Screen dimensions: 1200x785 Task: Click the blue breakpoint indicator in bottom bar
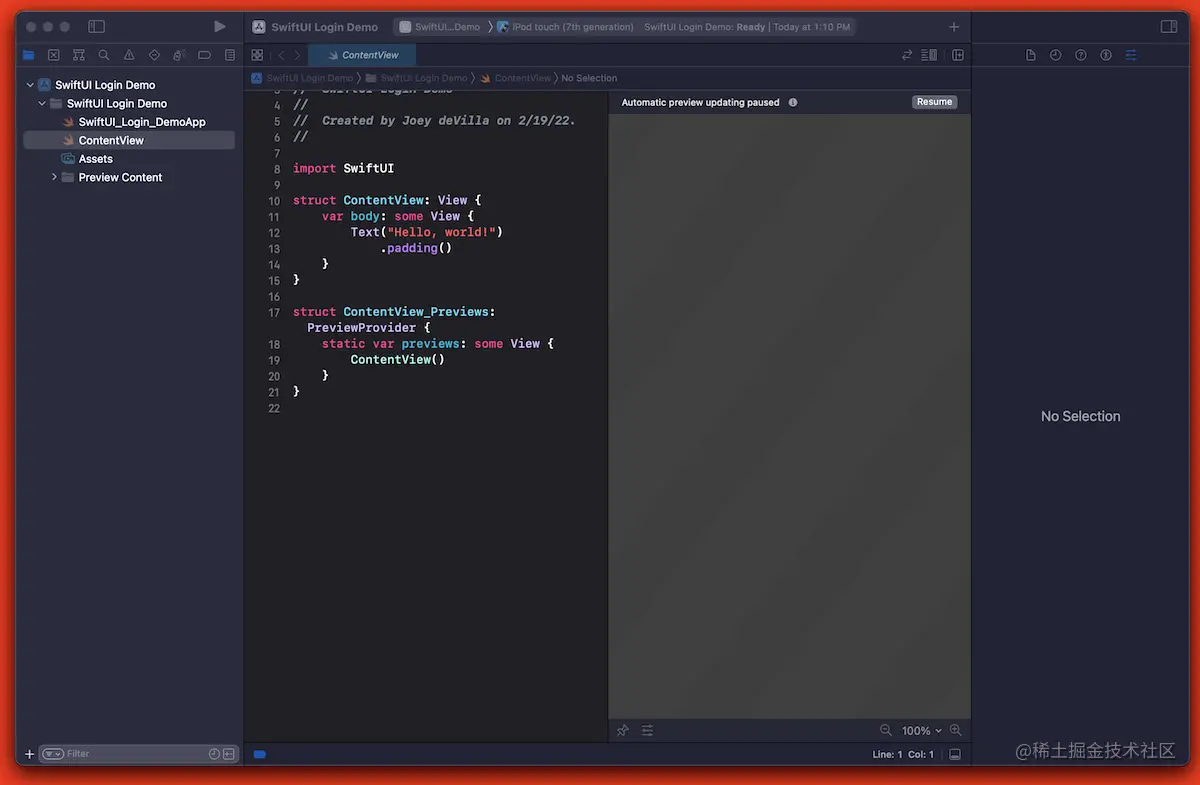click(260, 754)
